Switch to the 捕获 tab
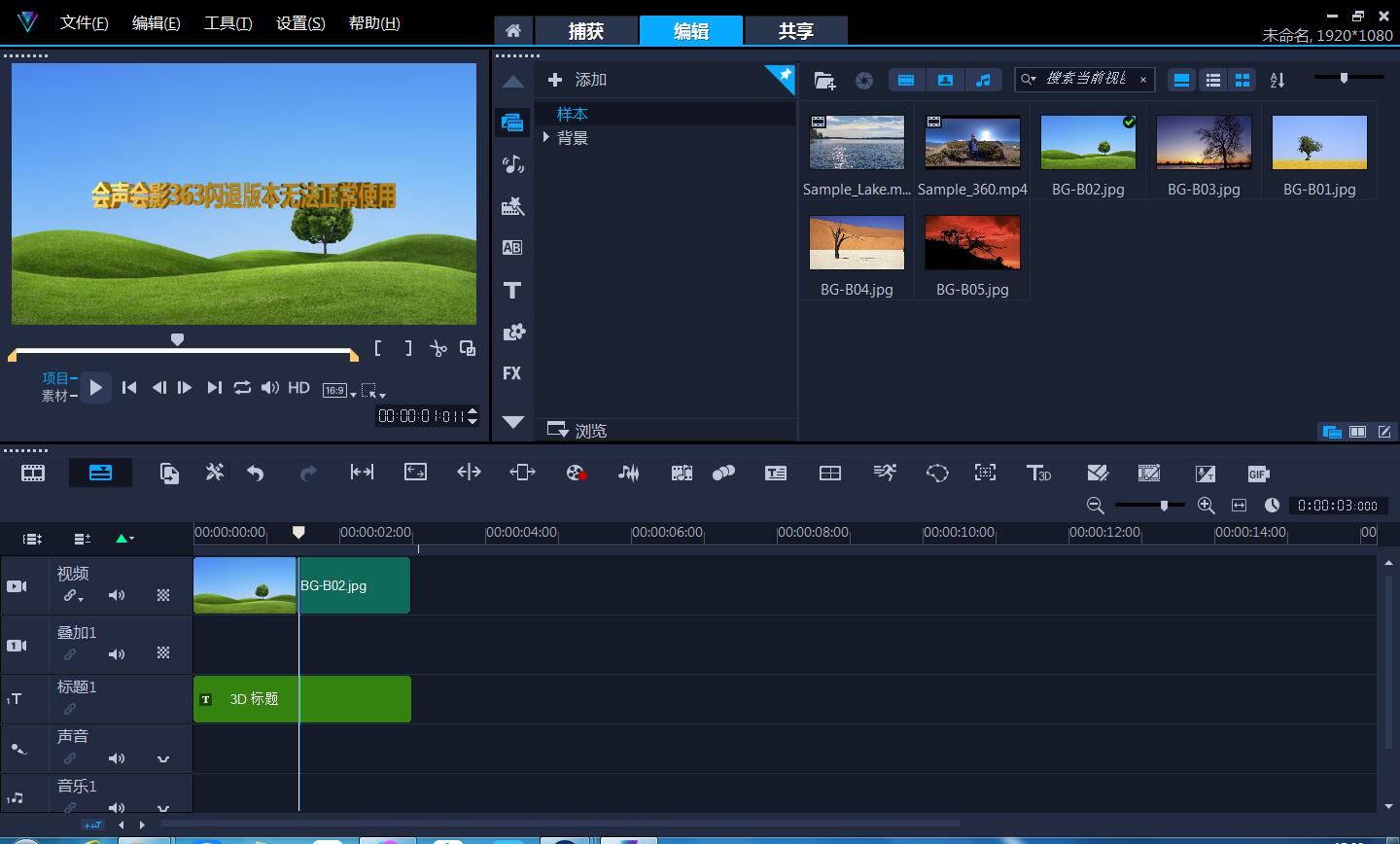Screen dimensions: 1400x844 point(586,30)
